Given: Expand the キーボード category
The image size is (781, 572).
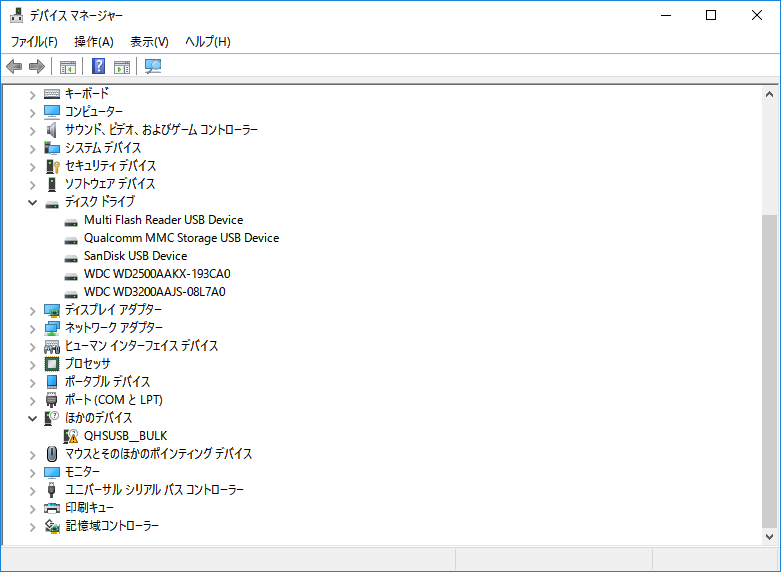Looking at the screenshot, I should [x=32, y=94].
